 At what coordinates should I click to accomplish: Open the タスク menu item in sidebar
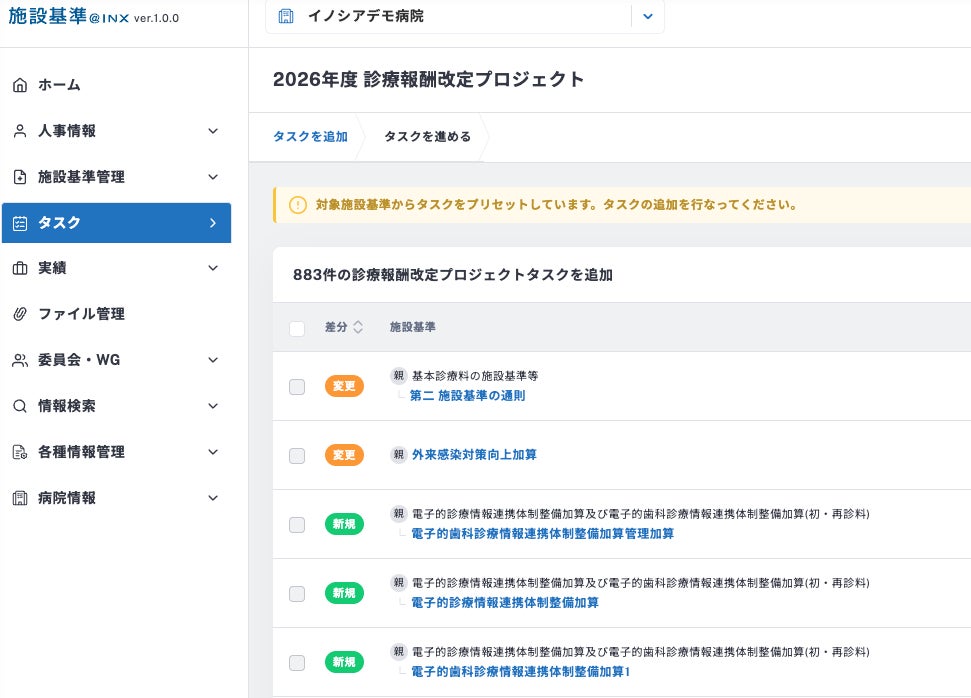pyautogui.click(x=116, y=223)
